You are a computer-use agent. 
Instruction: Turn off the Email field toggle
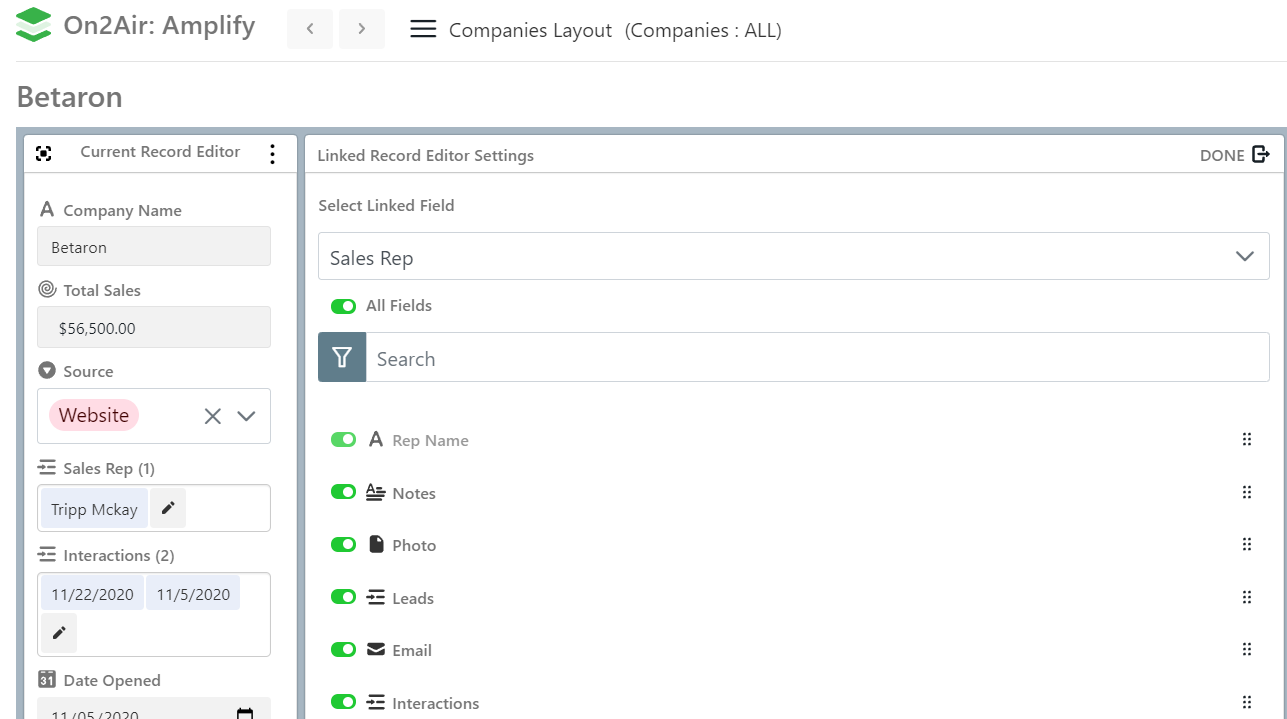point(343,650)
